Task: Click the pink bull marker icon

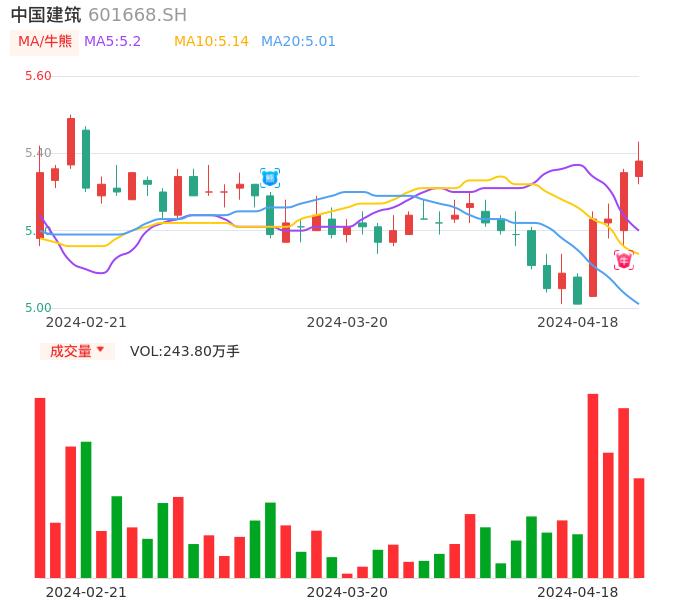Action: pos(624,260)
